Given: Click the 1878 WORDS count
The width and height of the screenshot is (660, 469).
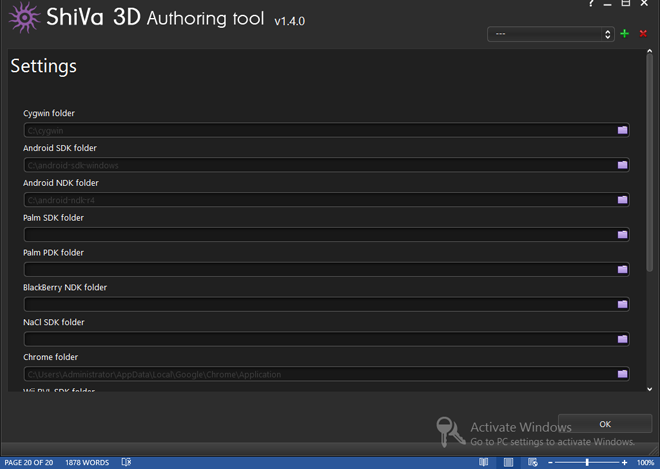Looking at the screenshot, I should tap(87, 463).
